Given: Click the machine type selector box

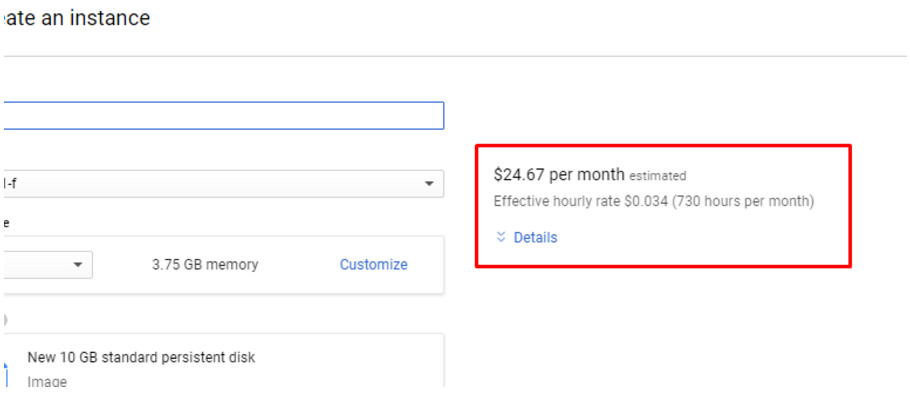Looking at the screenshot, I should click(x=45, y=265).
